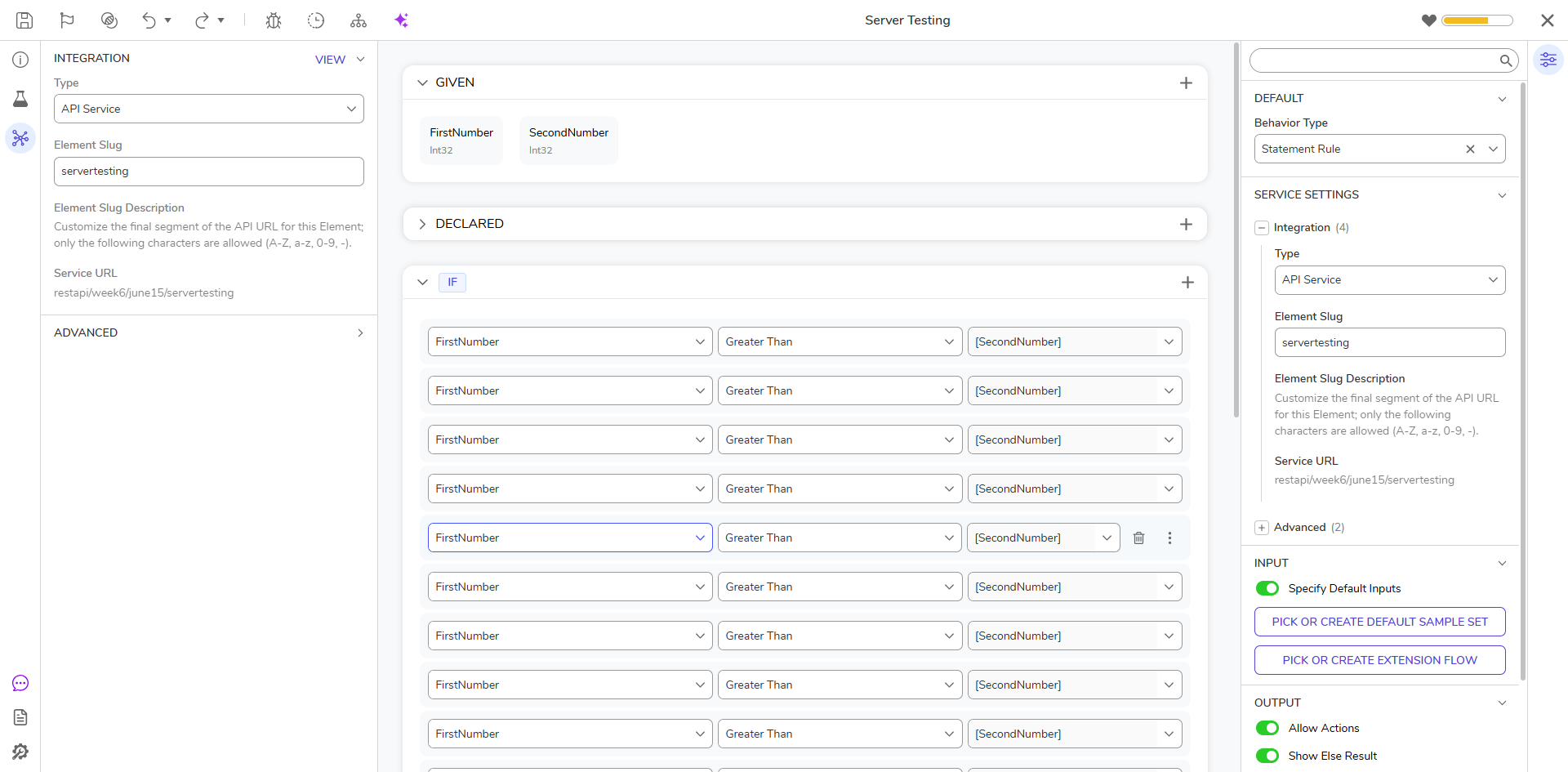The height and width of the screenshot is (772, 1568).
Task: Expand the ADVANCED section in left panel
Action: click(360, 332)
